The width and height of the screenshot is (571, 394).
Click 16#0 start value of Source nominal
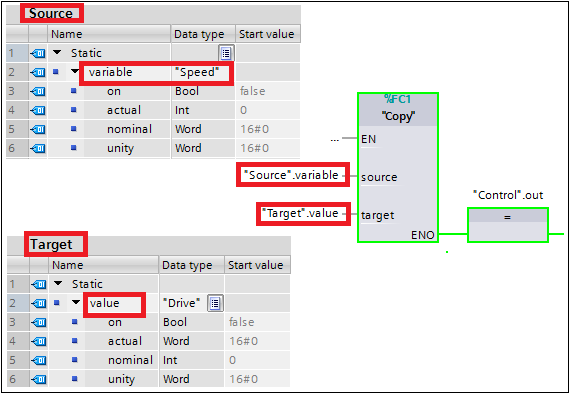tap(268, 129)
